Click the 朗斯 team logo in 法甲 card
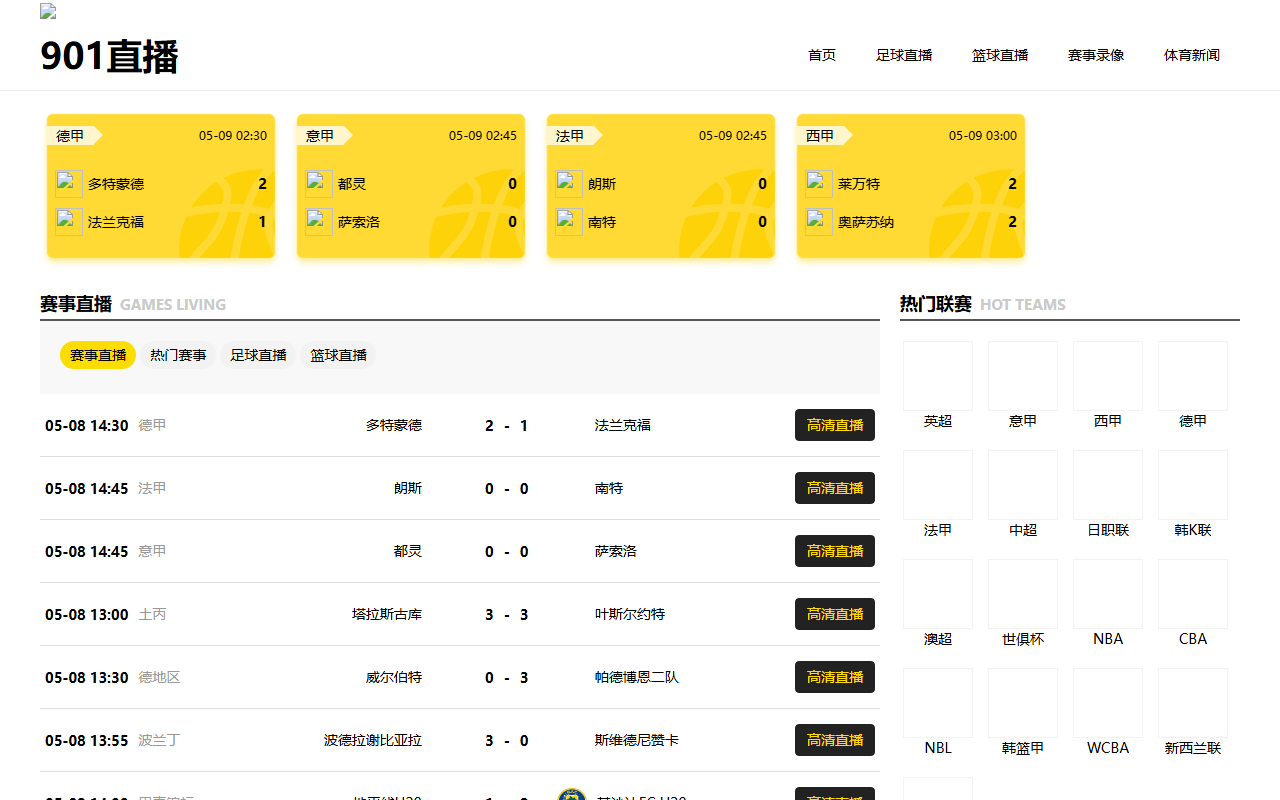The width and height of the screenshot is (1280, 800). [569, 184]
